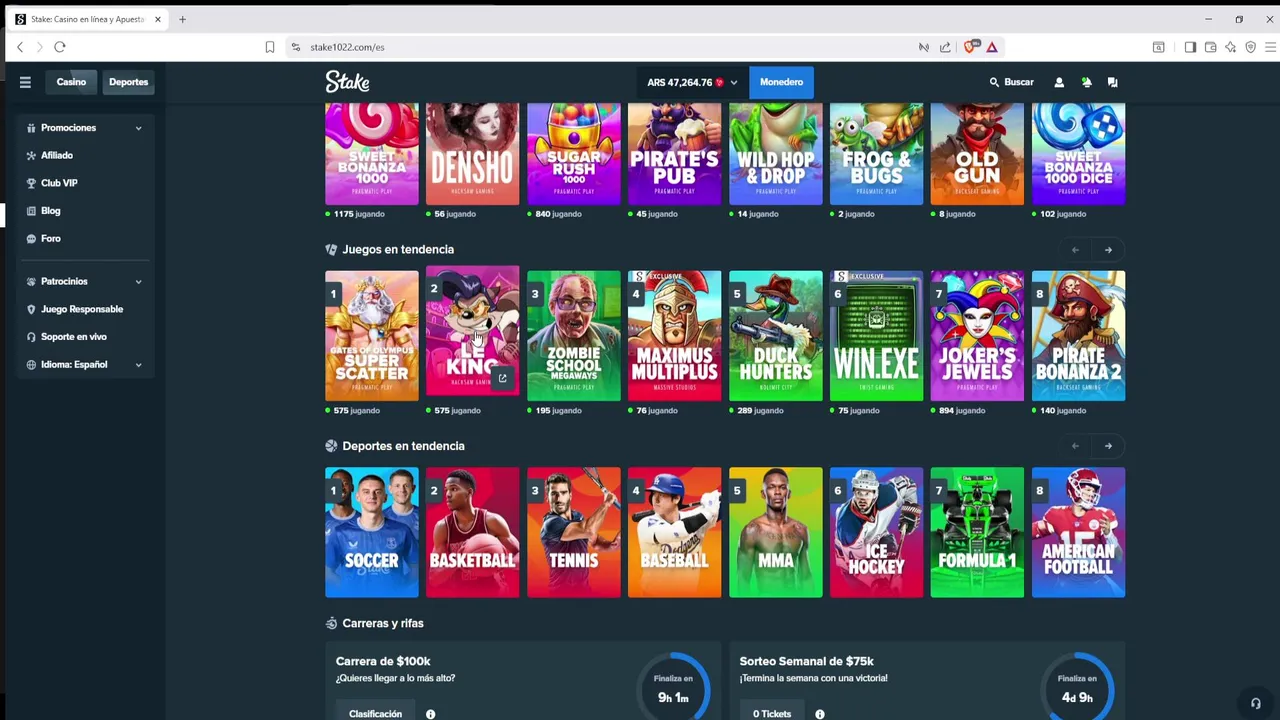
Task: Click the Stake logo
Action: coord(347,82)
